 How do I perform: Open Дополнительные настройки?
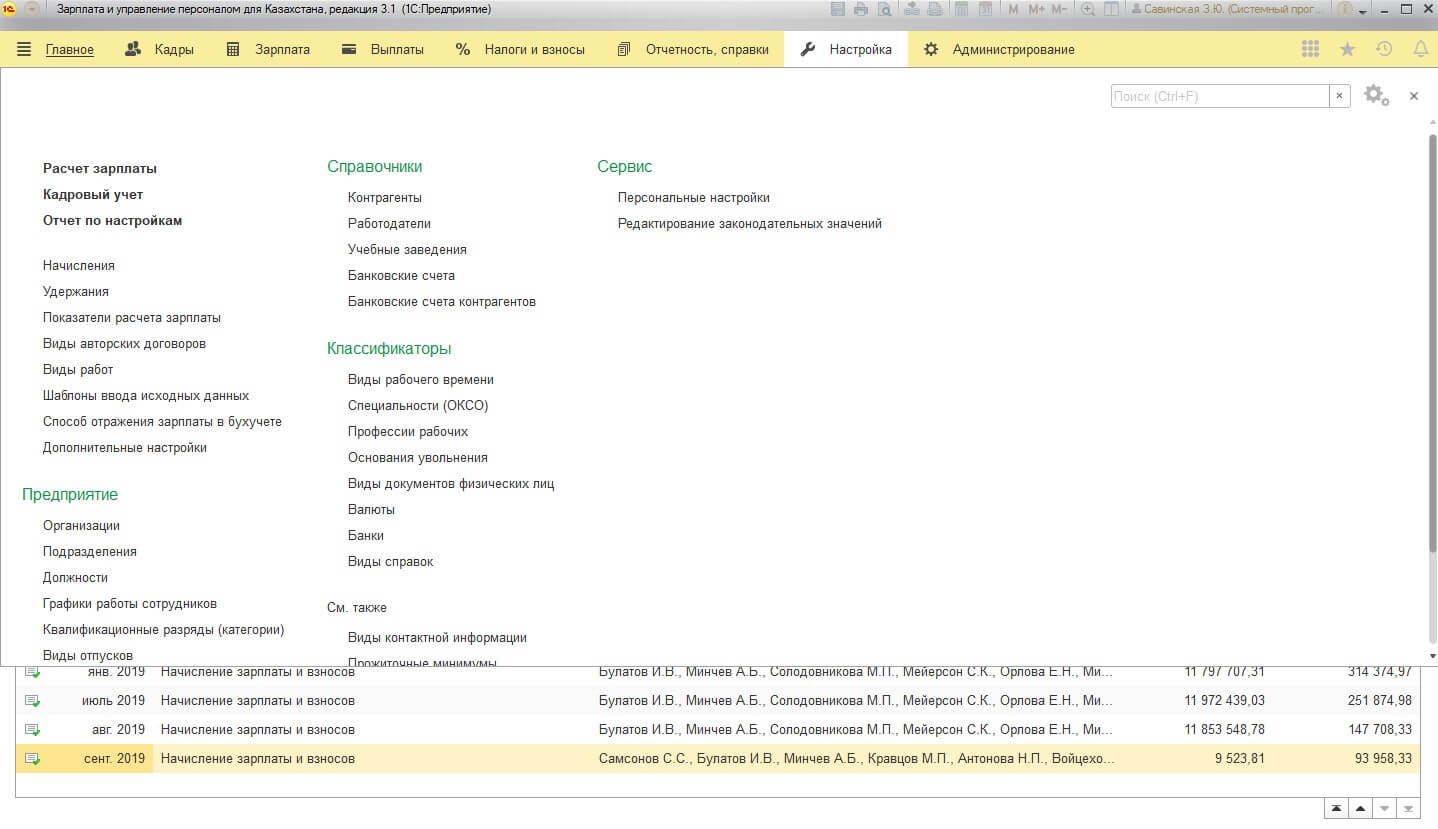125,448
